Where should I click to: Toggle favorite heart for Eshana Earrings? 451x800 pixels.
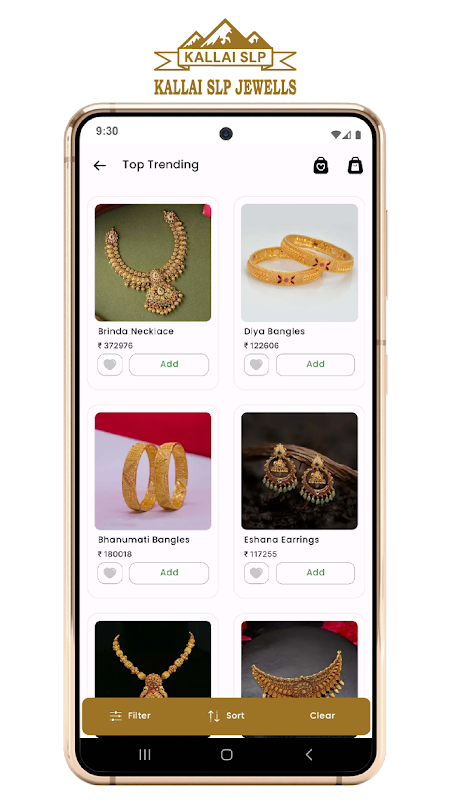pyautogui.click(x=256, y=573)
